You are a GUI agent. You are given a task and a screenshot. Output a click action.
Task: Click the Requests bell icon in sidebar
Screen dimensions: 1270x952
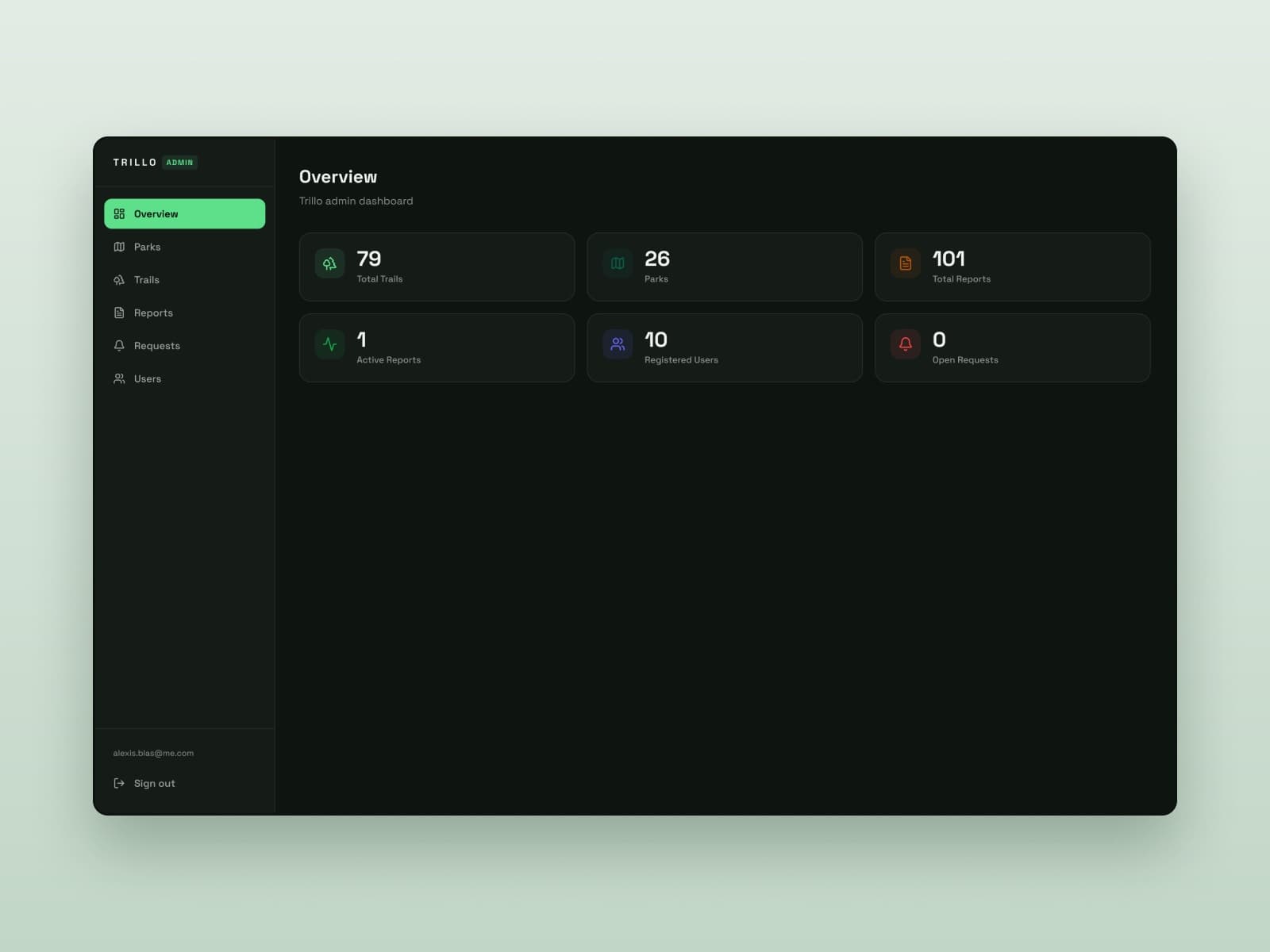(119, 346)
